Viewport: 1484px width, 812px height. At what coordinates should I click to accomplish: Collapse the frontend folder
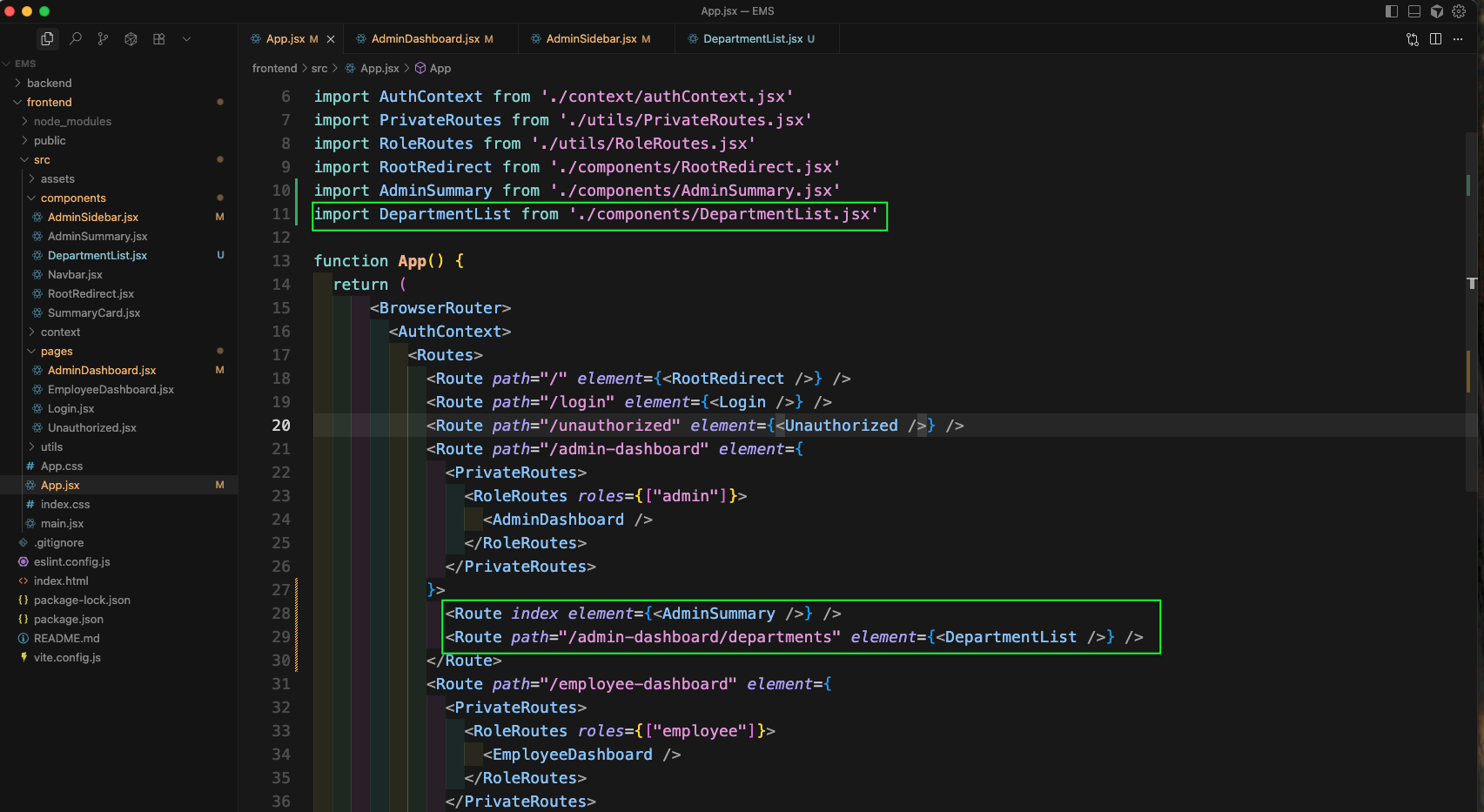click(x=118, y=102)
